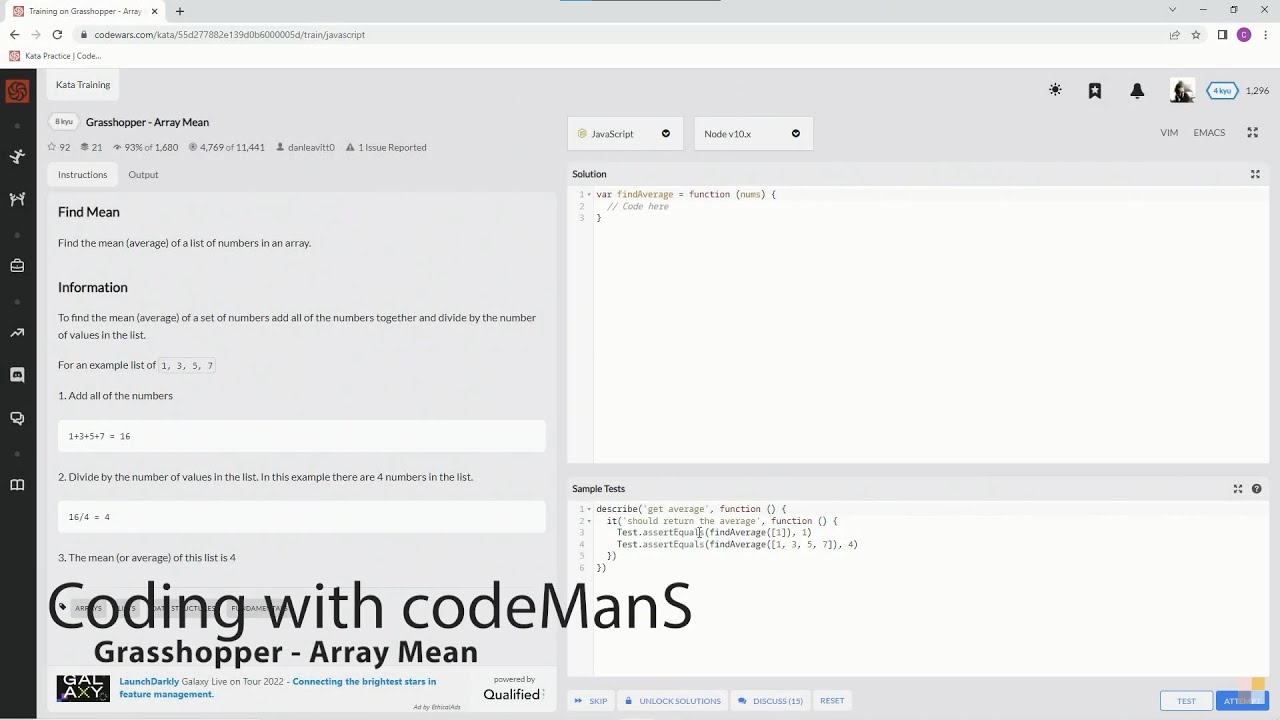Expand the Solution panel

pyautogui.click(x=1255, y=174)
